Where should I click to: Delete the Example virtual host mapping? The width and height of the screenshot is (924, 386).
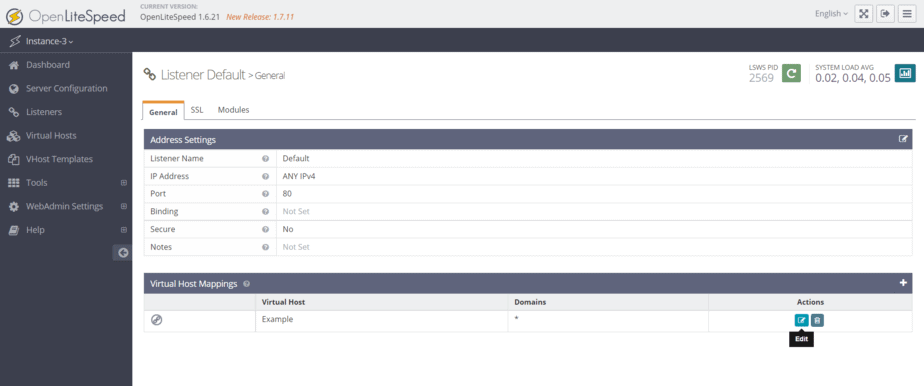(817, 320)
